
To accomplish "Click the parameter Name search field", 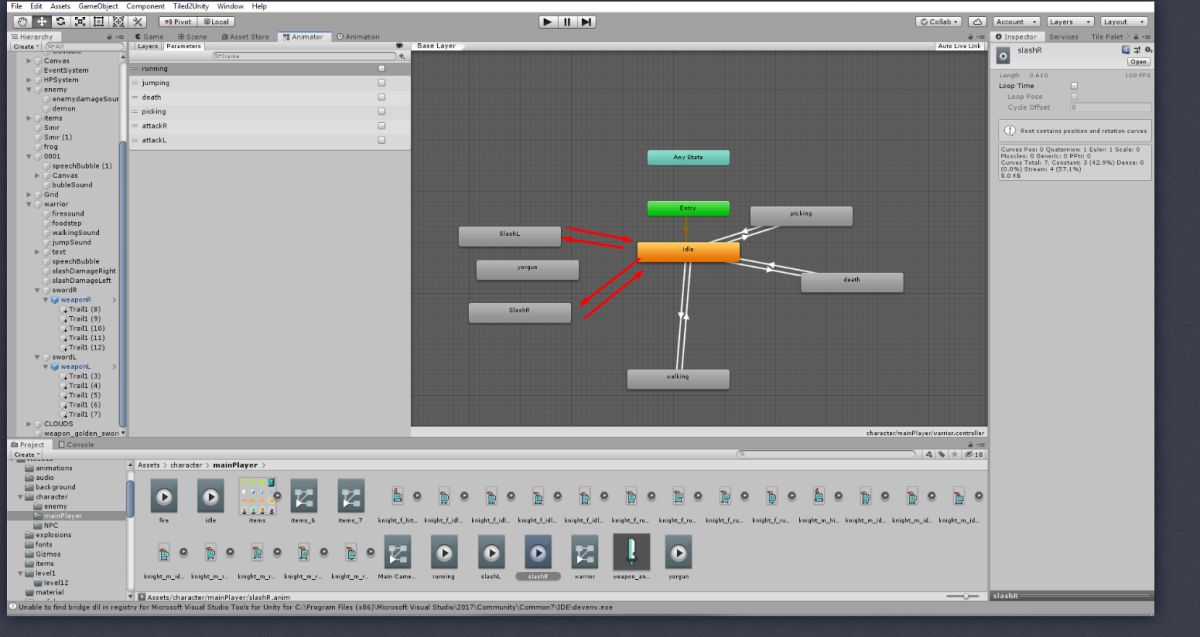I will (303, 56).
